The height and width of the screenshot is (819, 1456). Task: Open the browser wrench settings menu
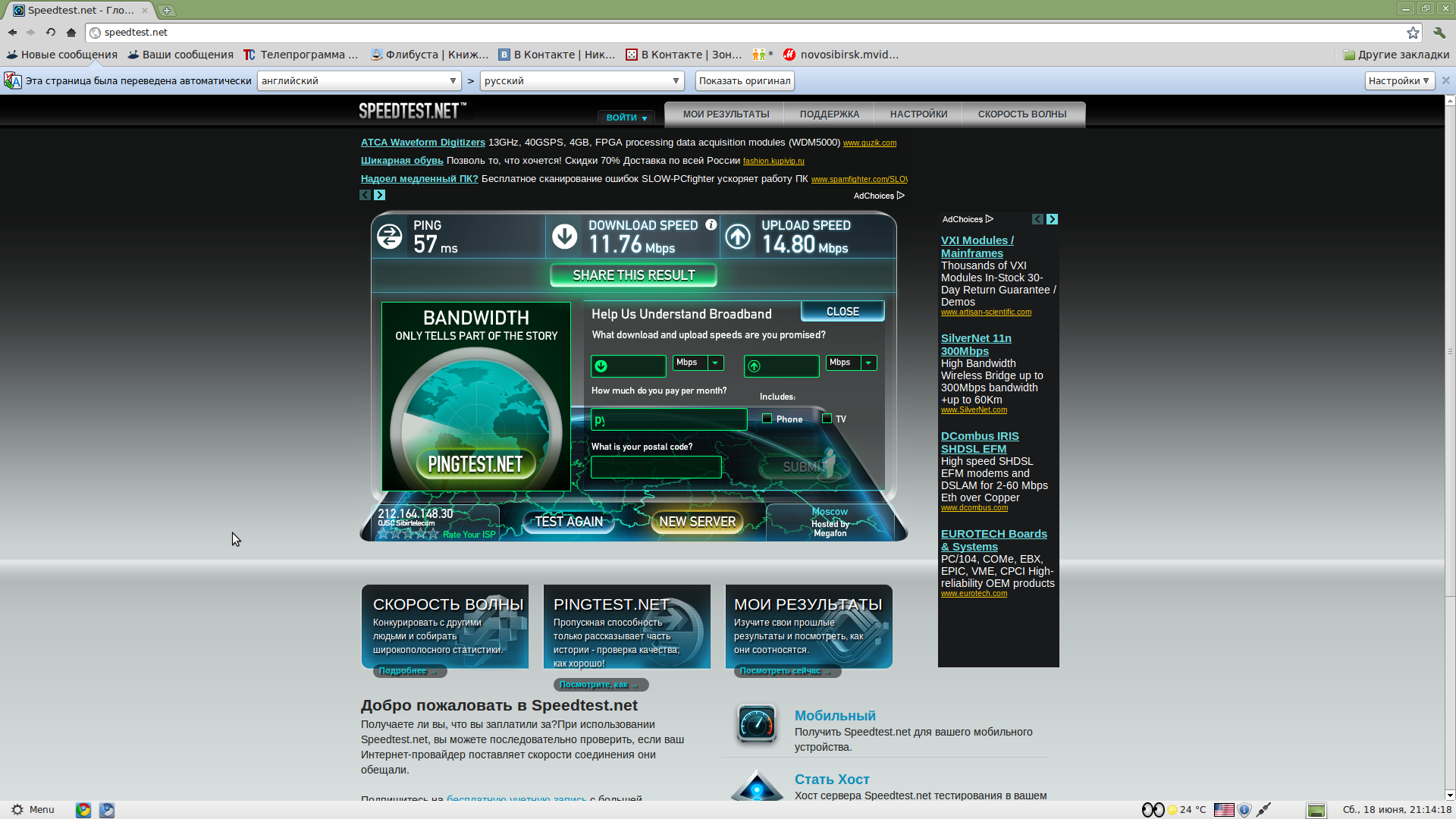click(x=1439, y=33)
